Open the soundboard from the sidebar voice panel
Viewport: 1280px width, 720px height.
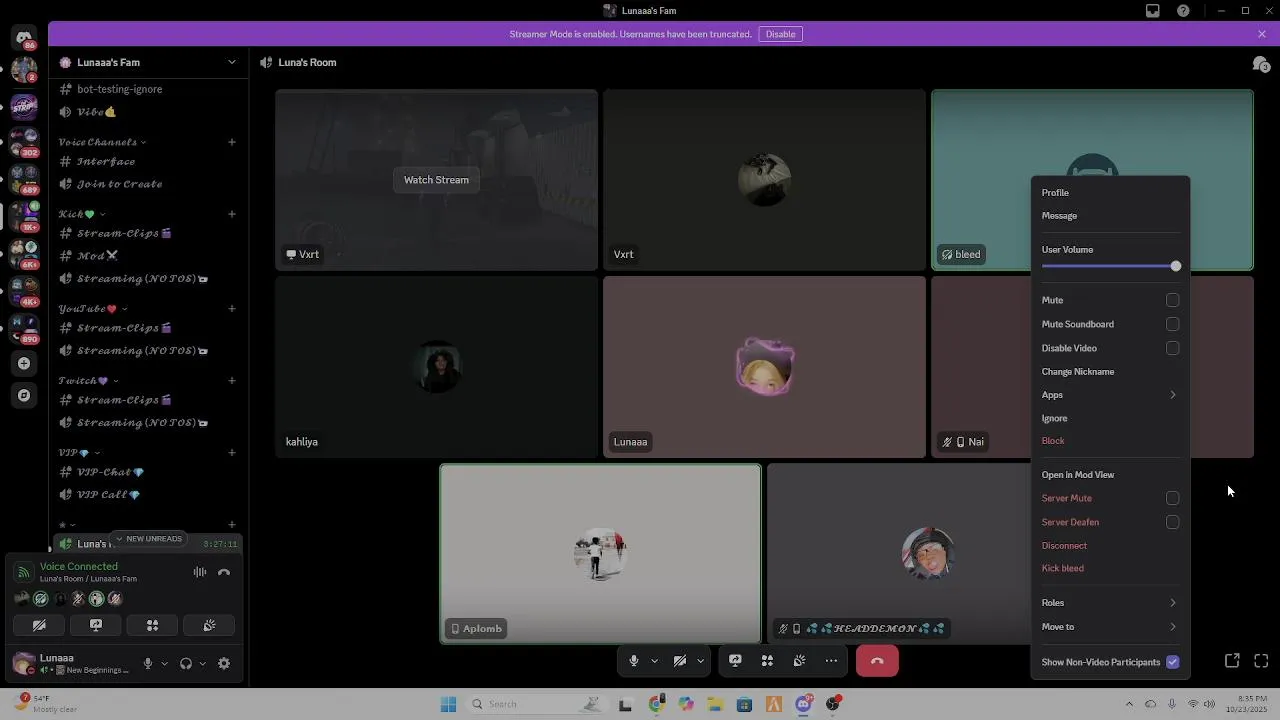pos(209,626)
